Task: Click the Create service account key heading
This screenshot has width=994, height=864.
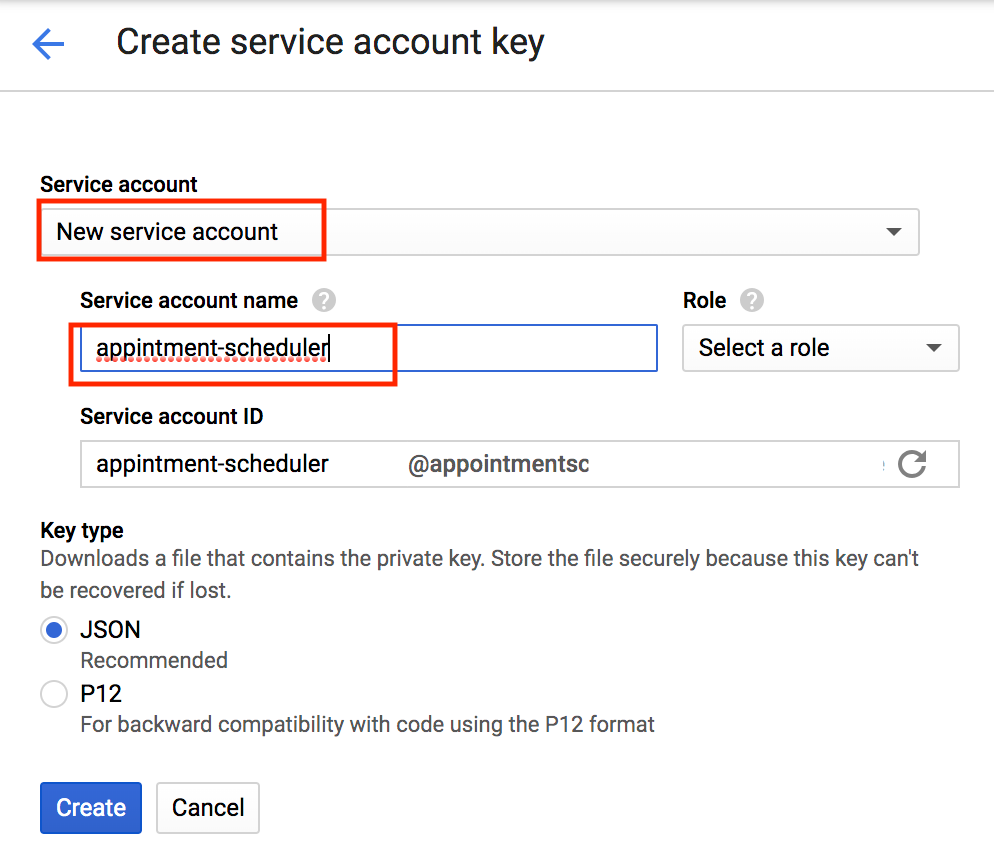Action: 330,43
